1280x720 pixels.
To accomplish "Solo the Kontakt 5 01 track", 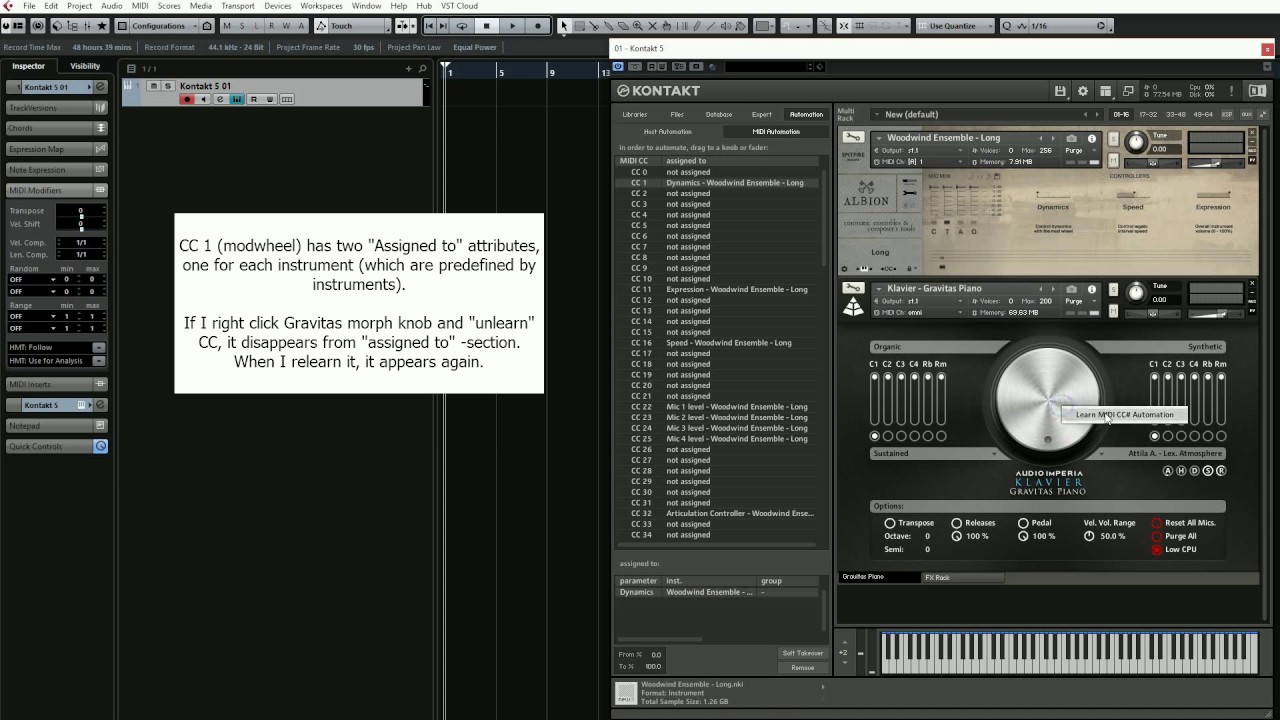I will pos(168,86).
